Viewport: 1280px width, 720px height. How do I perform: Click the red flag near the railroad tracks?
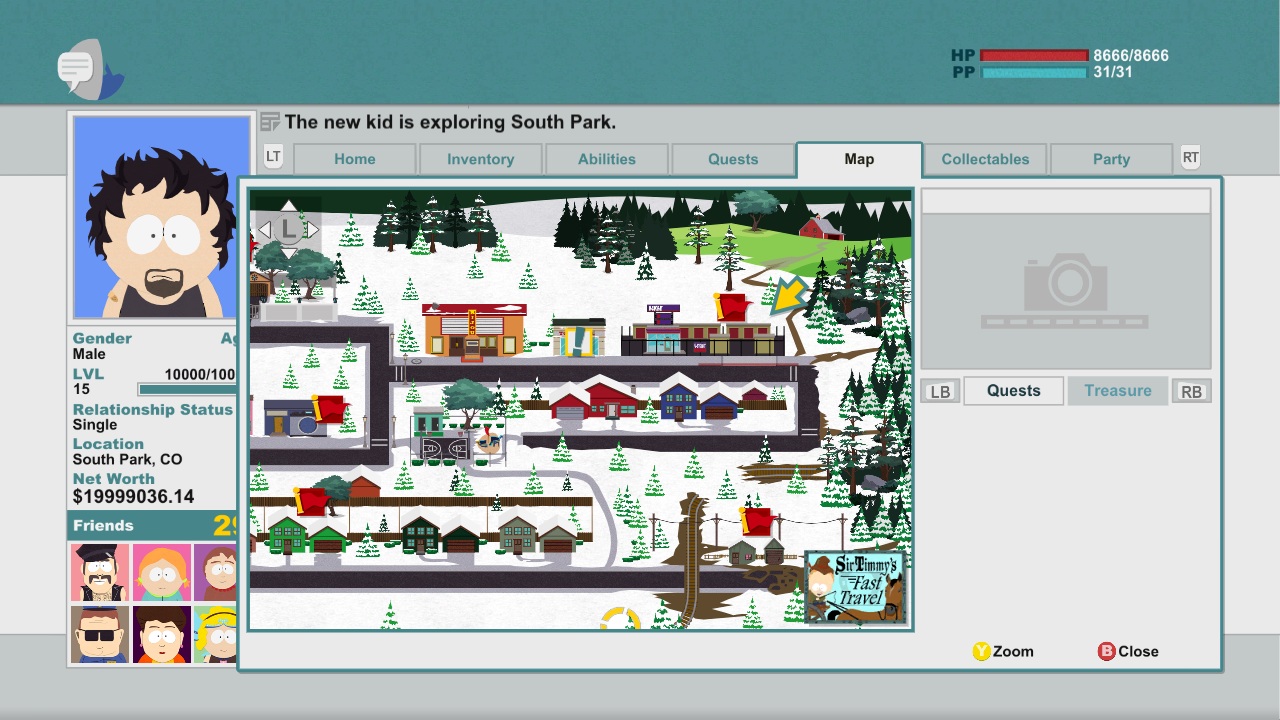pyautogui.click(x=756, y=521)
